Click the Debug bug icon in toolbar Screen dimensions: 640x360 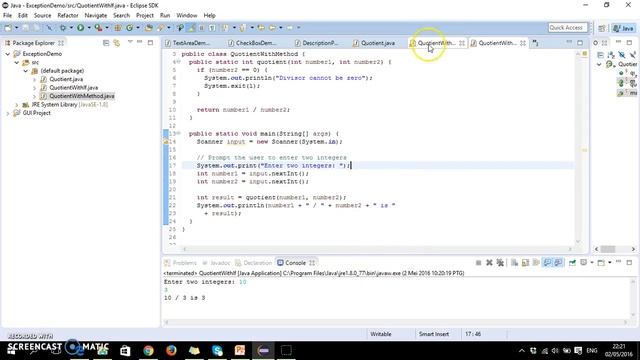click(63, 28)
